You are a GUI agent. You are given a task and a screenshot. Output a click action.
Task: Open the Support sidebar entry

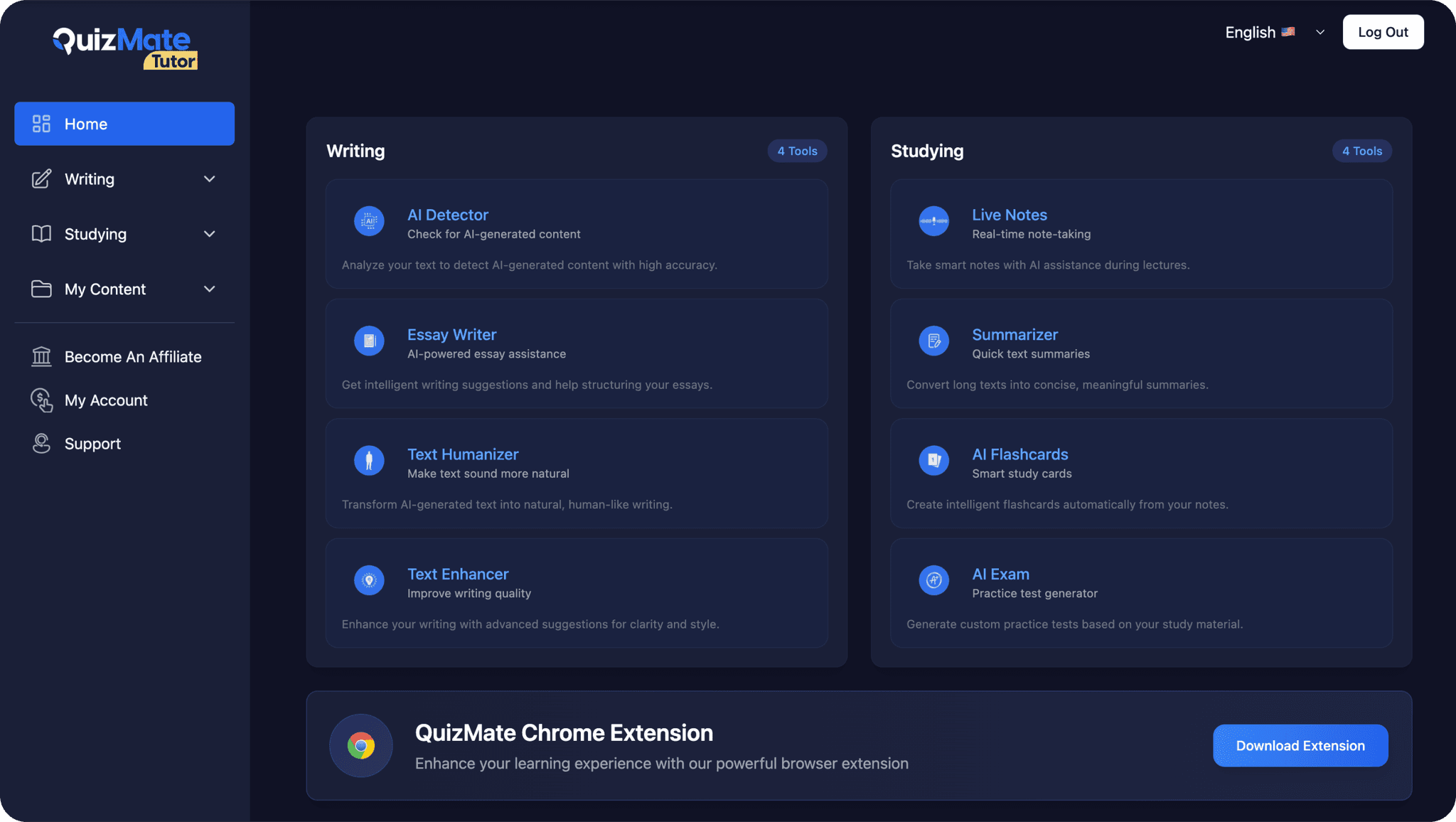click(x=92, y=443)
